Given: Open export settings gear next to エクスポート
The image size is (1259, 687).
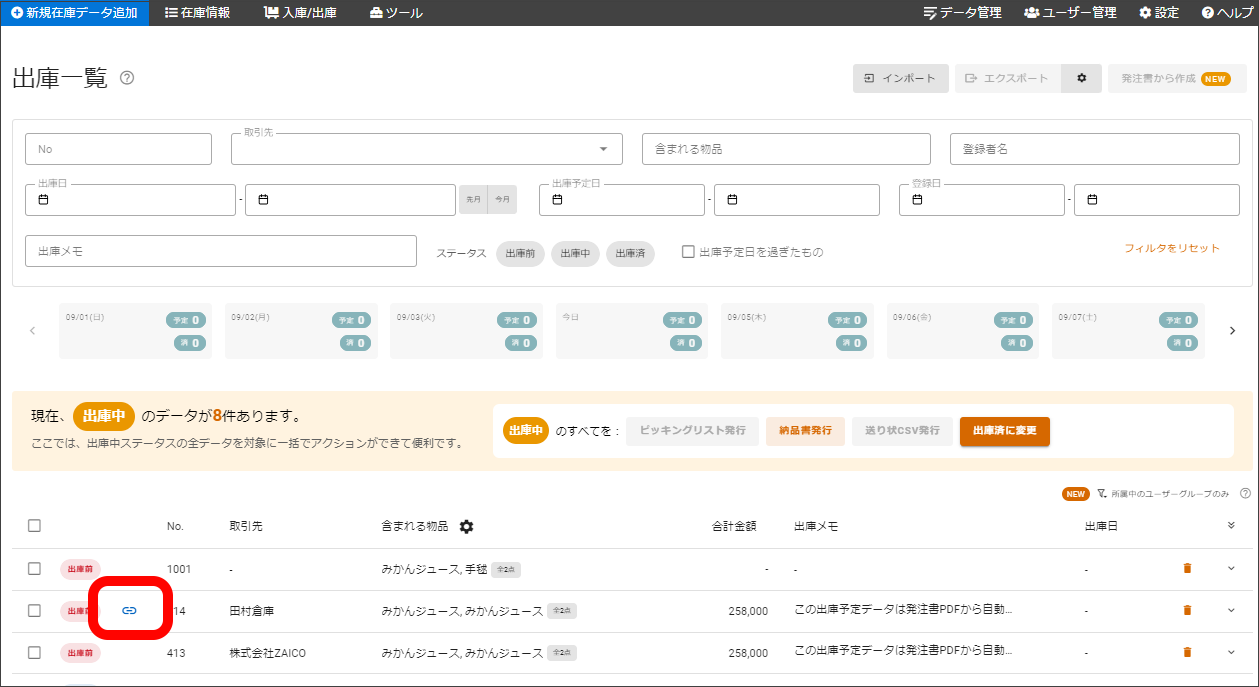Looking at the screenshot, I should pos(1081,78).
